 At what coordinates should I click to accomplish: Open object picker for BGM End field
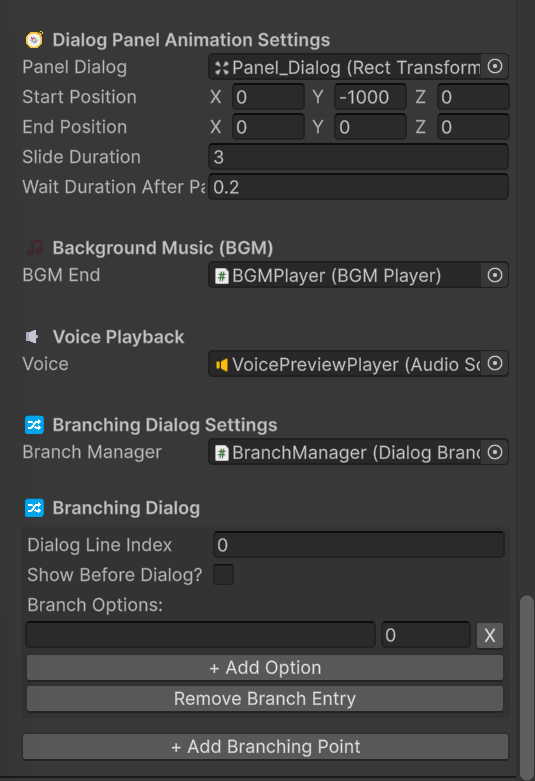[x=495, y=275]
